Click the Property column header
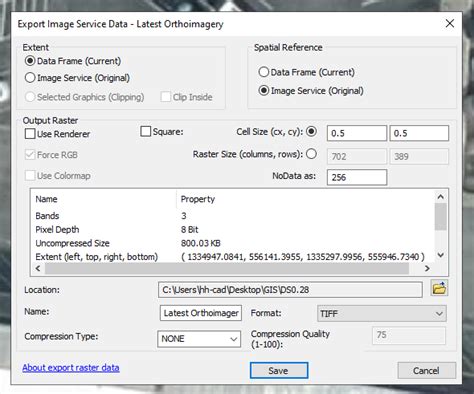Image resolution: width=474 pixels, height=394 pixels. (x=198, y=199)
